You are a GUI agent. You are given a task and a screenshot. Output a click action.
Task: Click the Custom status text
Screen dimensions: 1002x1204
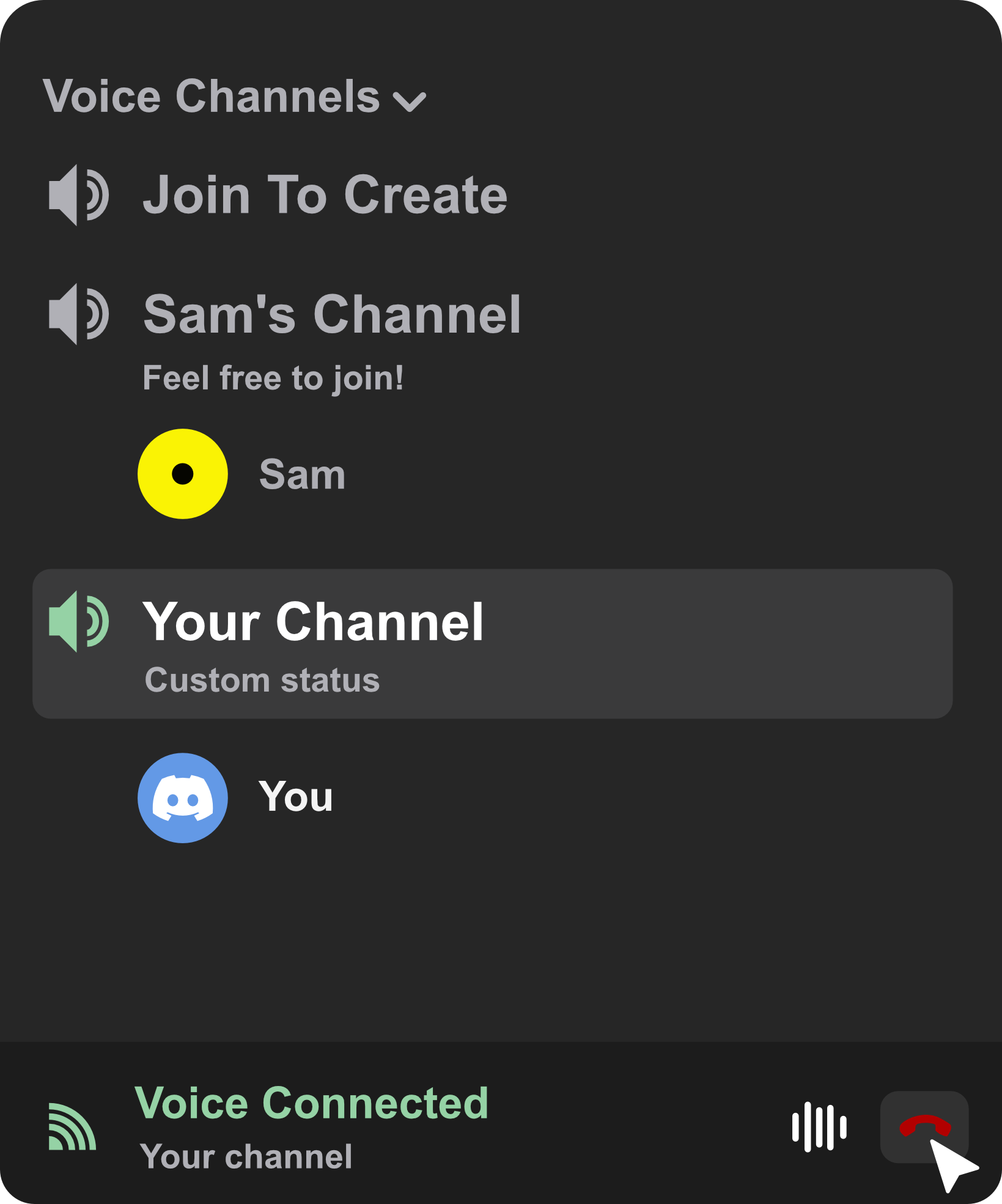click(262, 680)
